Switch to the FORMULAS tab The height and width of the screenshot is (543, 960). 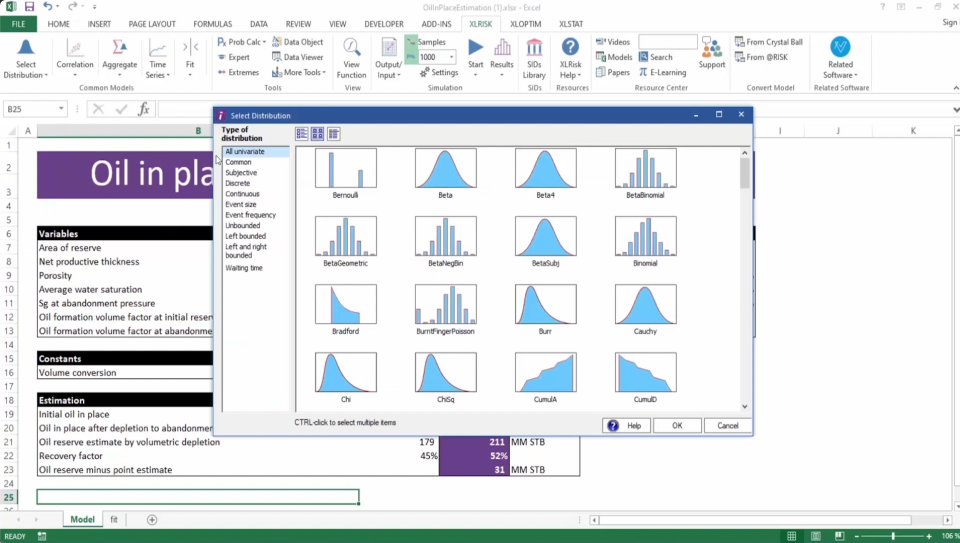[212, 24]
